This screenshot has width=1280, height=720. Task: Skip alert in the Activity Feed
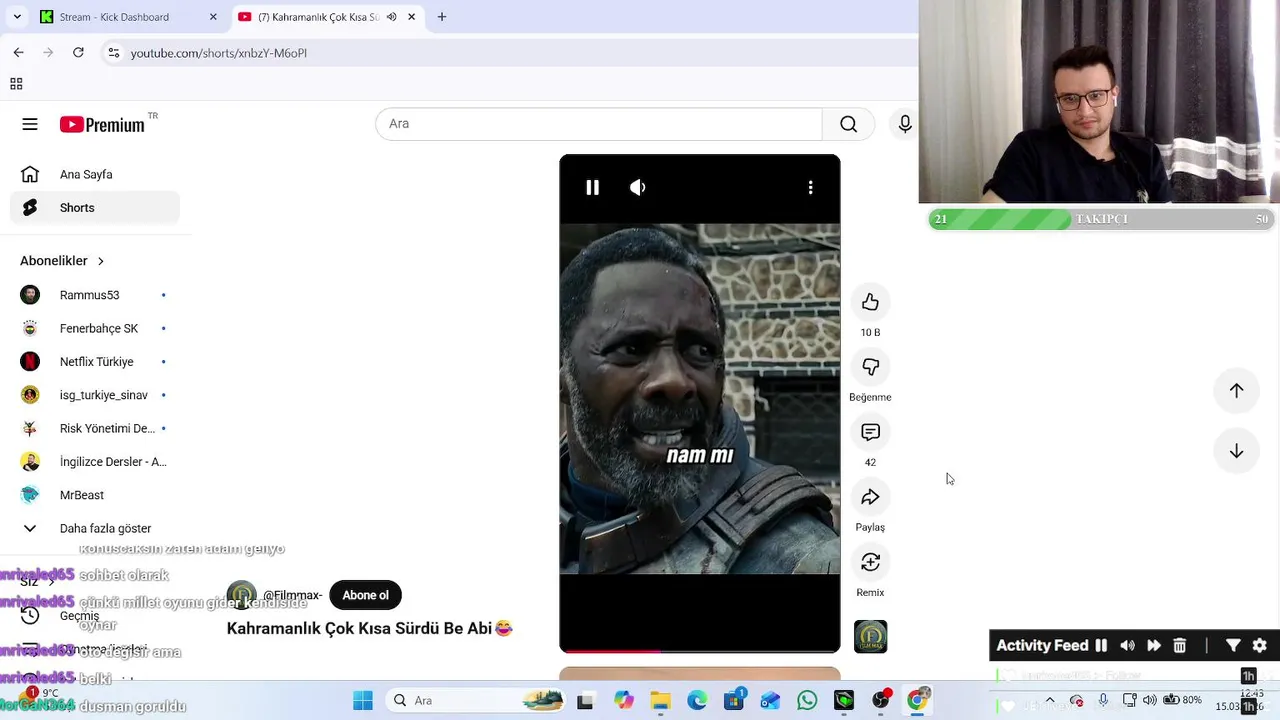(1153, 646)
